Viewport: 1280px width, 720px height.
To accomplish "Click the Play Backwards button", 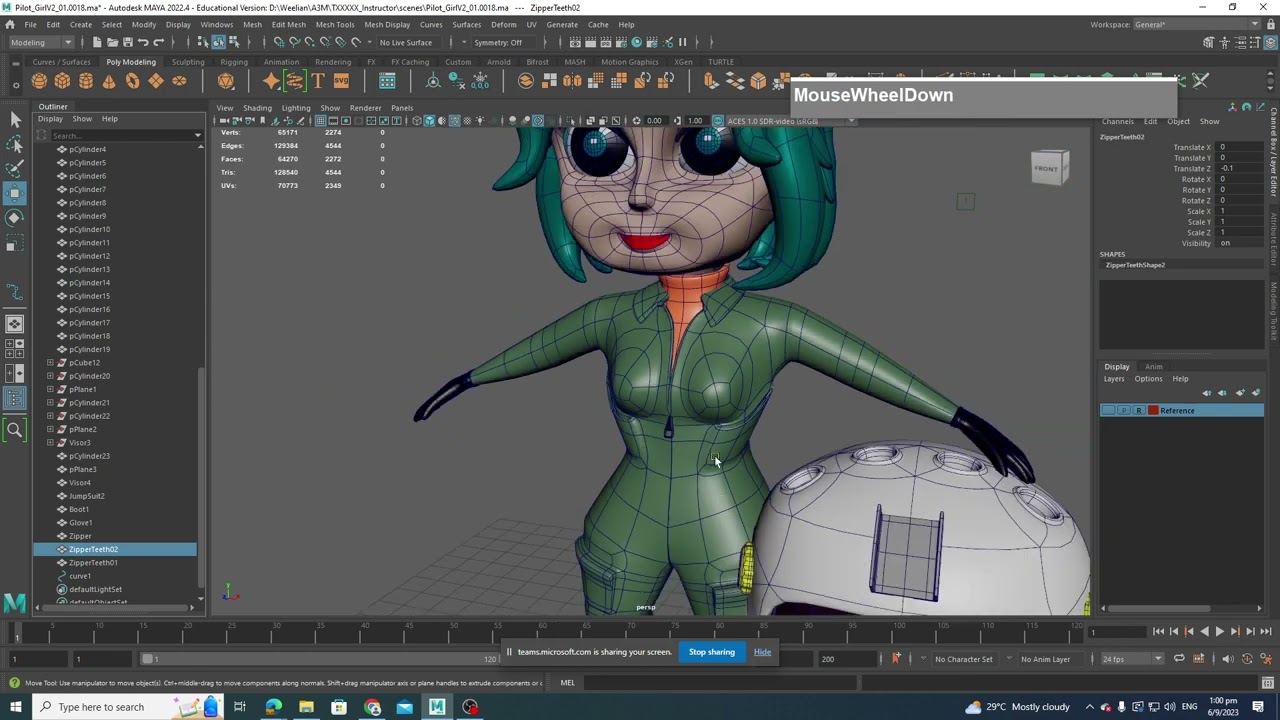I will point(1204,631).
